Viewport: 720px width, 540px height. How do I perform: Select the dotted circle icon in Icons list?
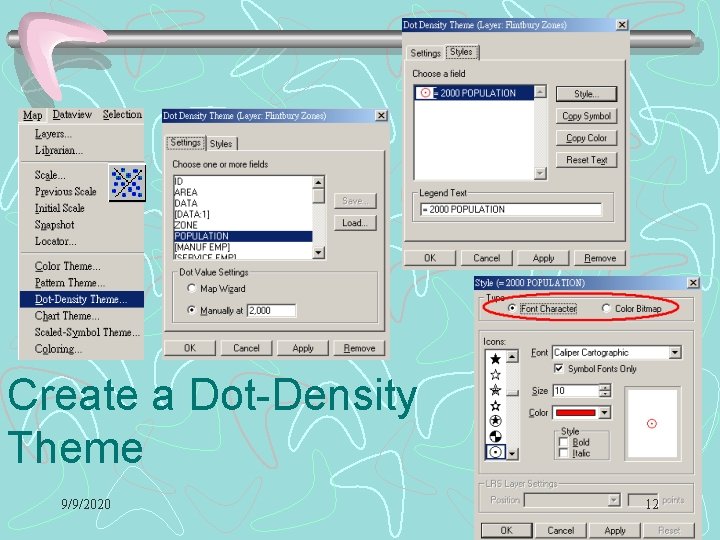click(x=495, y=452)
